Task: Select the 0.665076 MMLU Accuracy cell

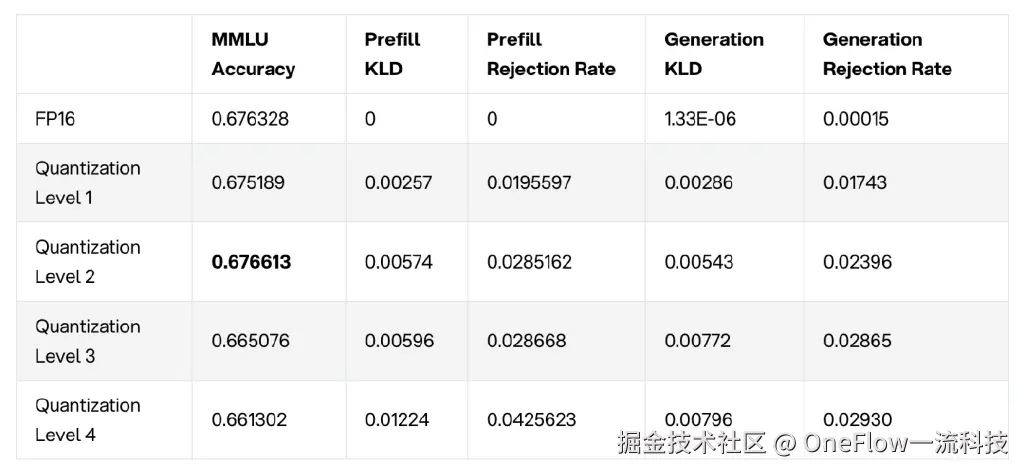Action: click(250, 341)
